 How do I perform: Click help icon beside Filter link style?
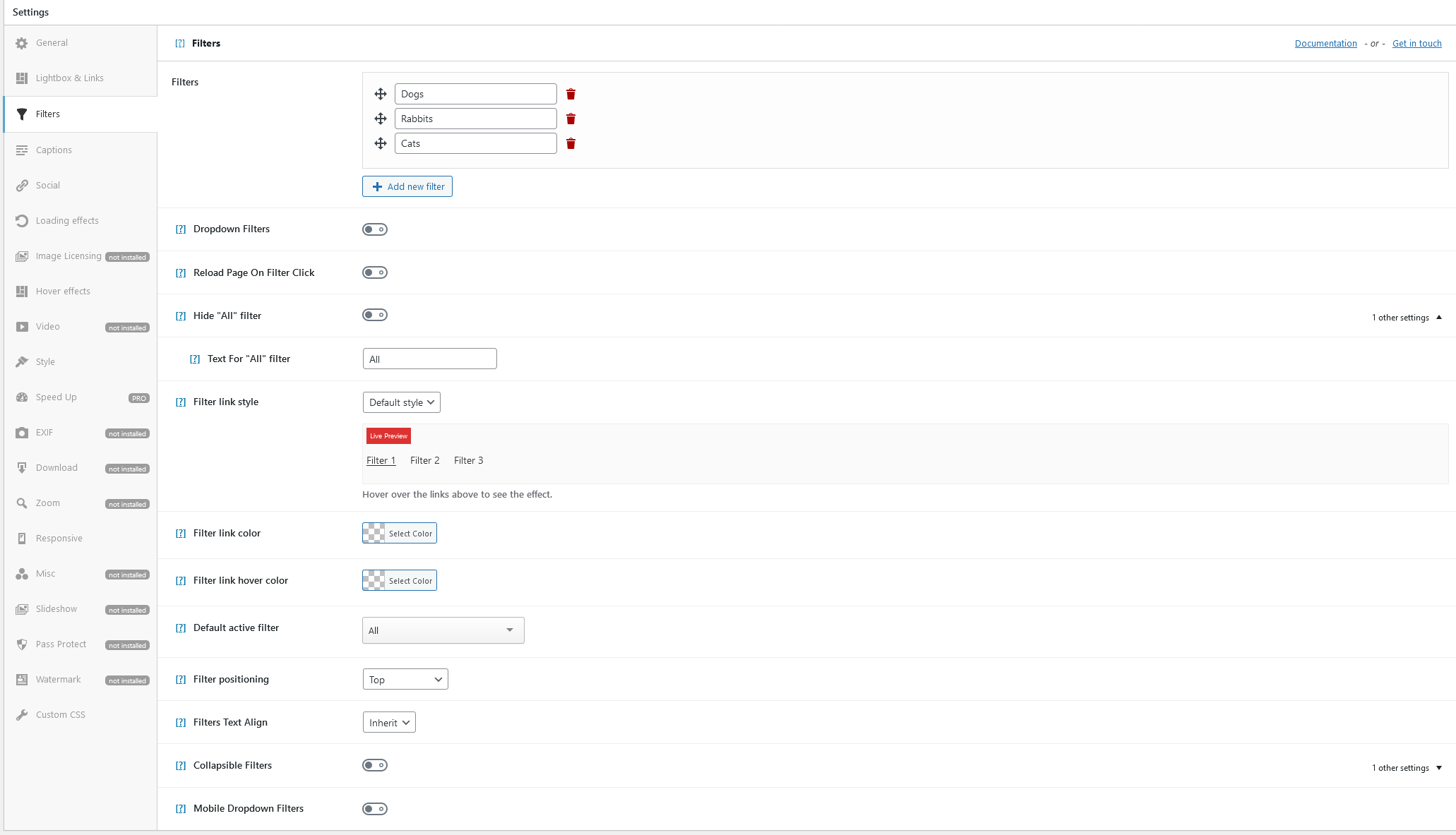click(x=181, y=402)
